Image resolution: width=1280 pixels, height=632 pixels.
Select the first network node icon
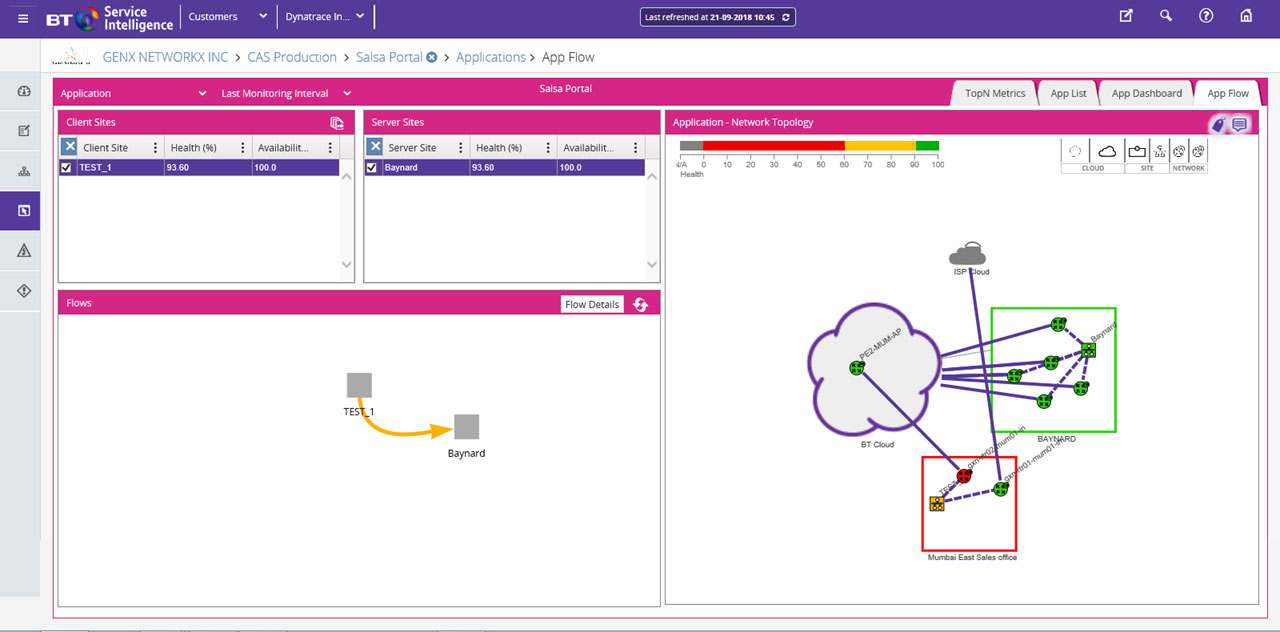1179,151
